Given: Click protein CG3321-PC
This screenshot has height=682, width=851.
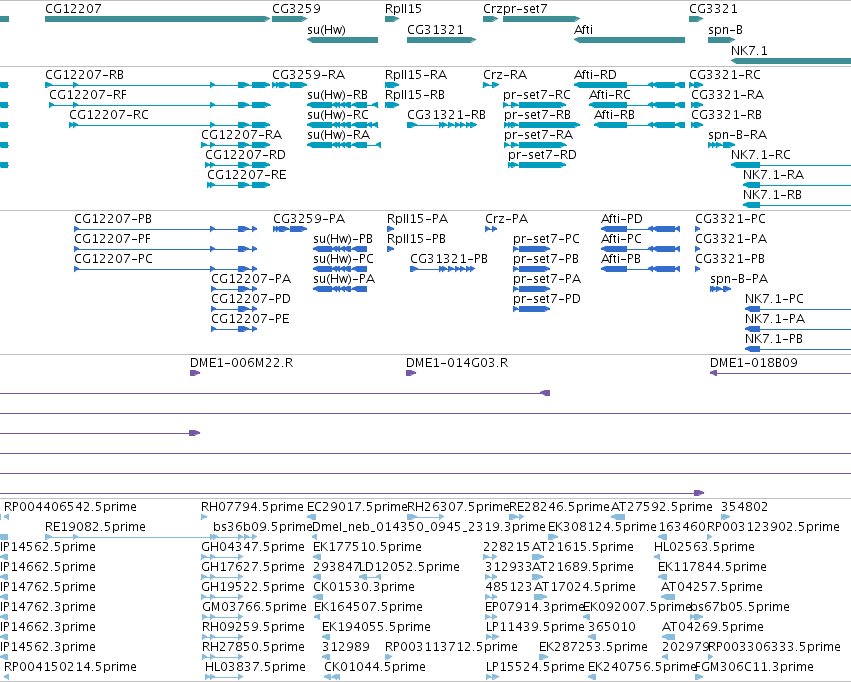Looking at the screenshot, I should coord(730,219).
